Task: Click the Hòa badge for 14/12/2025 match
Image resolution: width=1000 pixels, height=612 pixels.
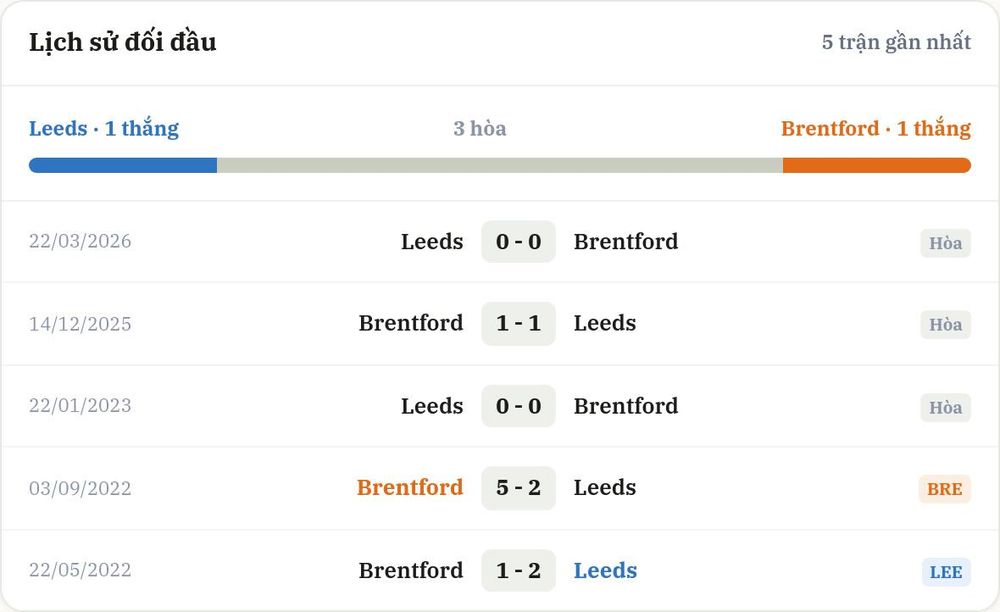Action: click(x=945, y=324)
